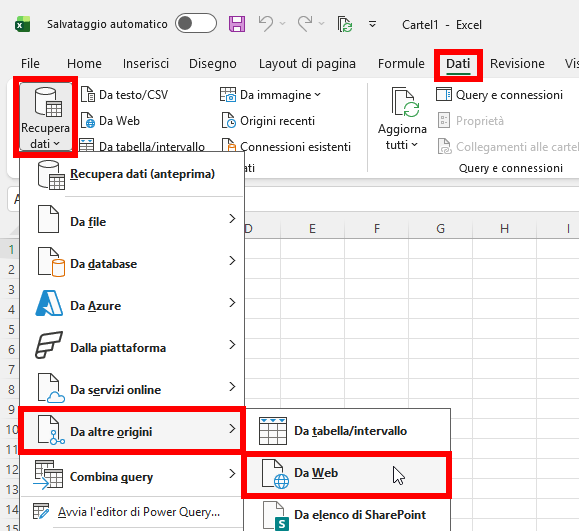Switch to the Formule tab
This screenshot has width=579, height=531.
tap(401, 64)
